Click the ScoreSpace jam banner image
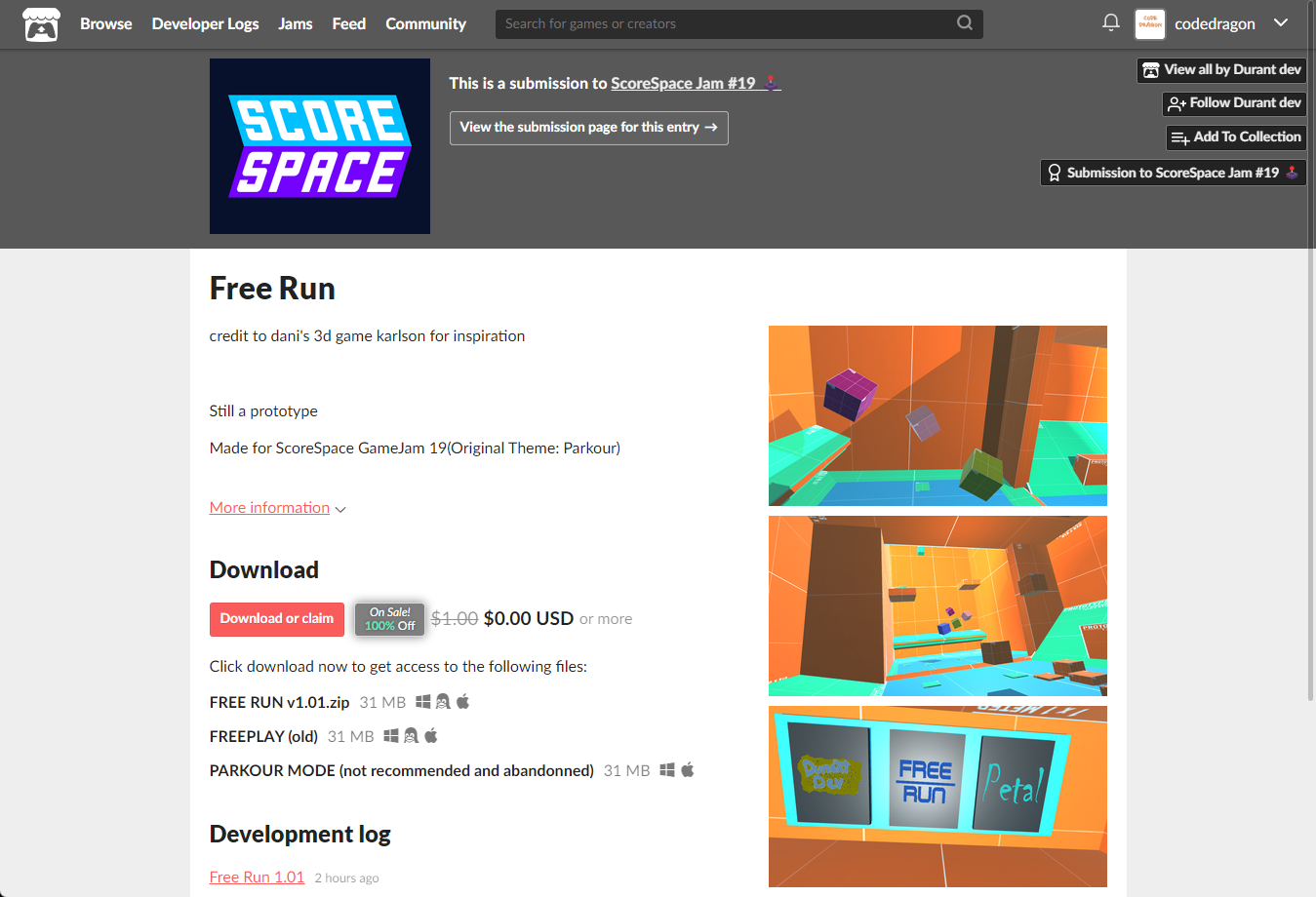 320,146
